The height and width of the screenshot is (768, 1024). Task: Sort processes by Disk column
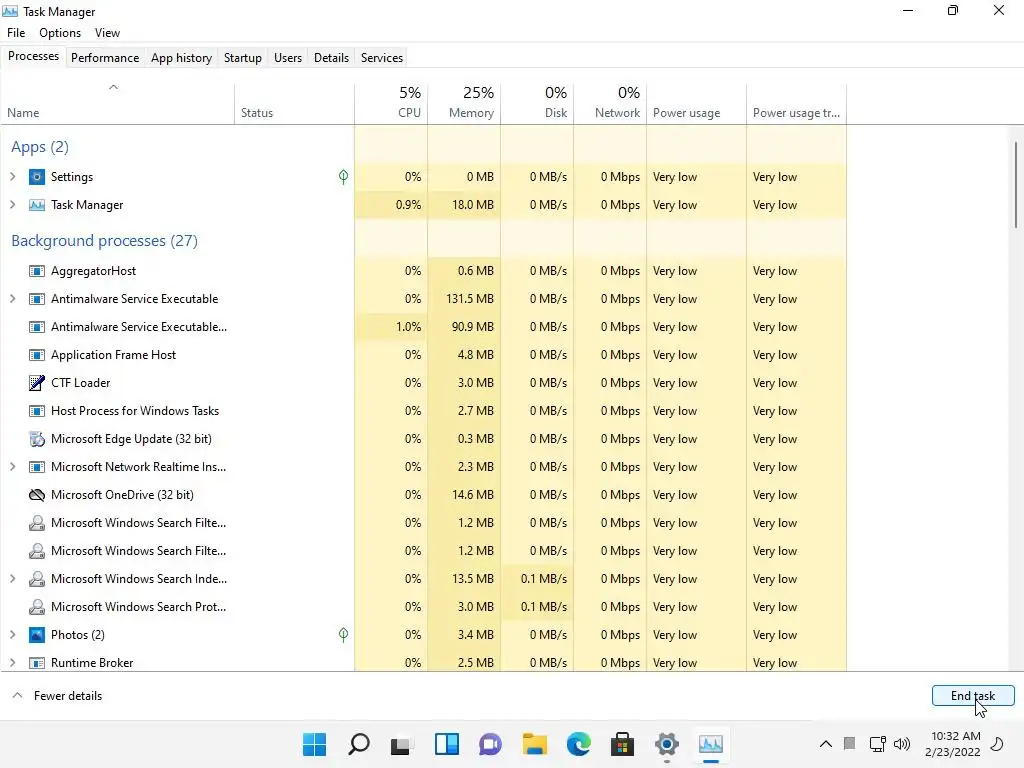coord(537,104)
